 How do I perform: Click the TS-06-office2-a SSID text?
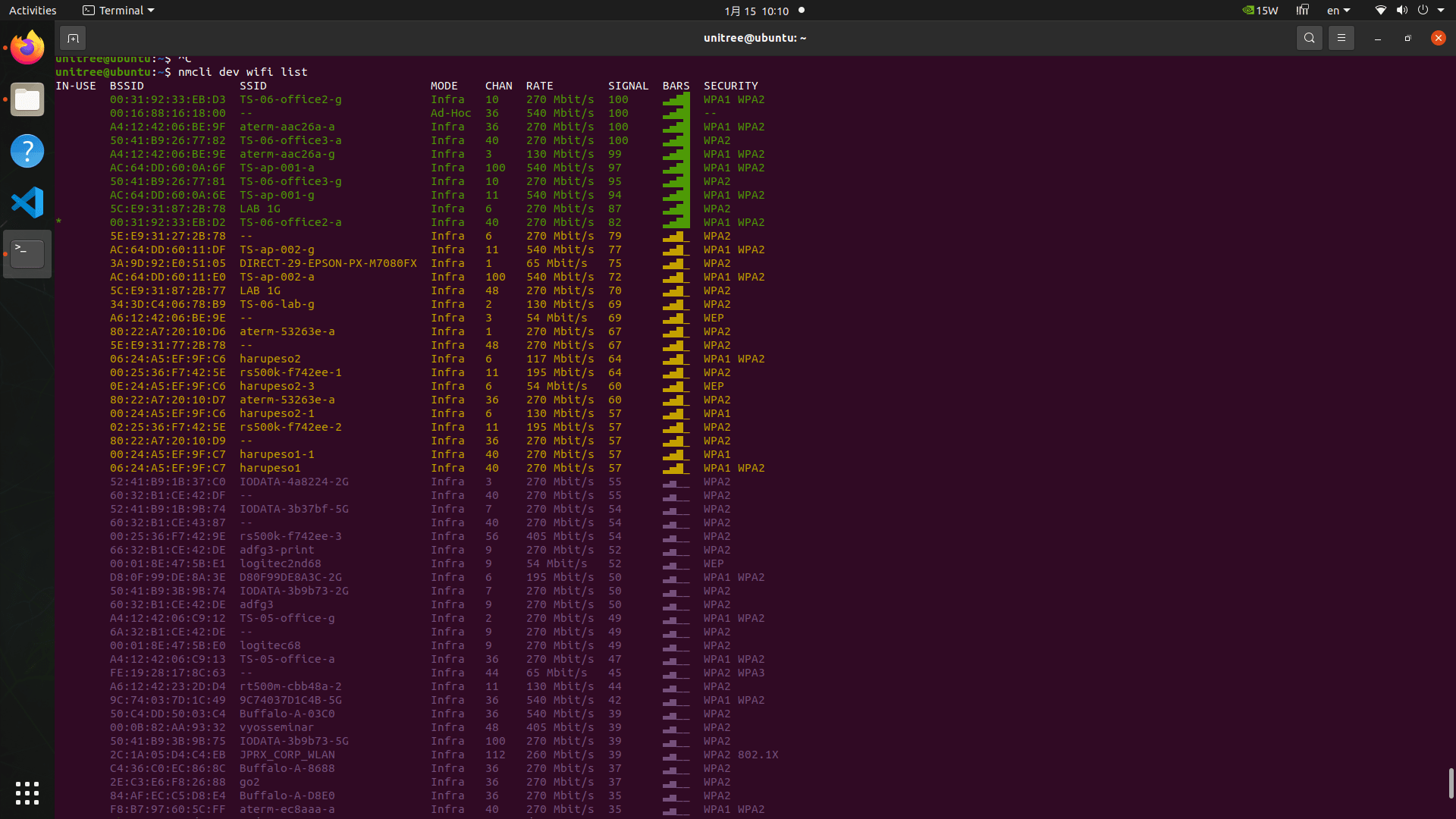pos(290,222)
